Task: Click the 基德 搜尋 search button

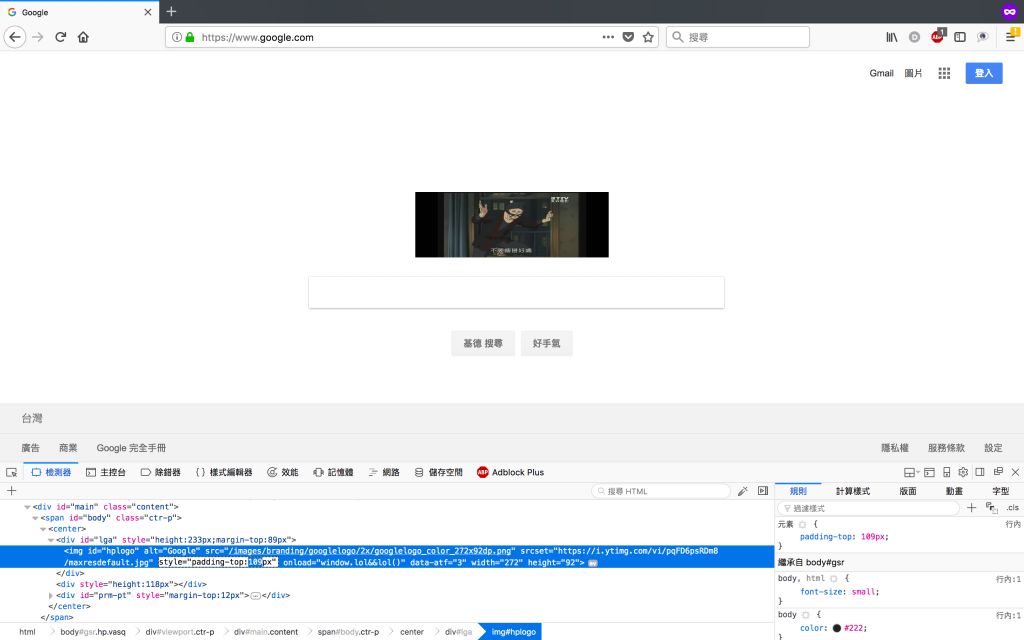Action: point(483,344)
